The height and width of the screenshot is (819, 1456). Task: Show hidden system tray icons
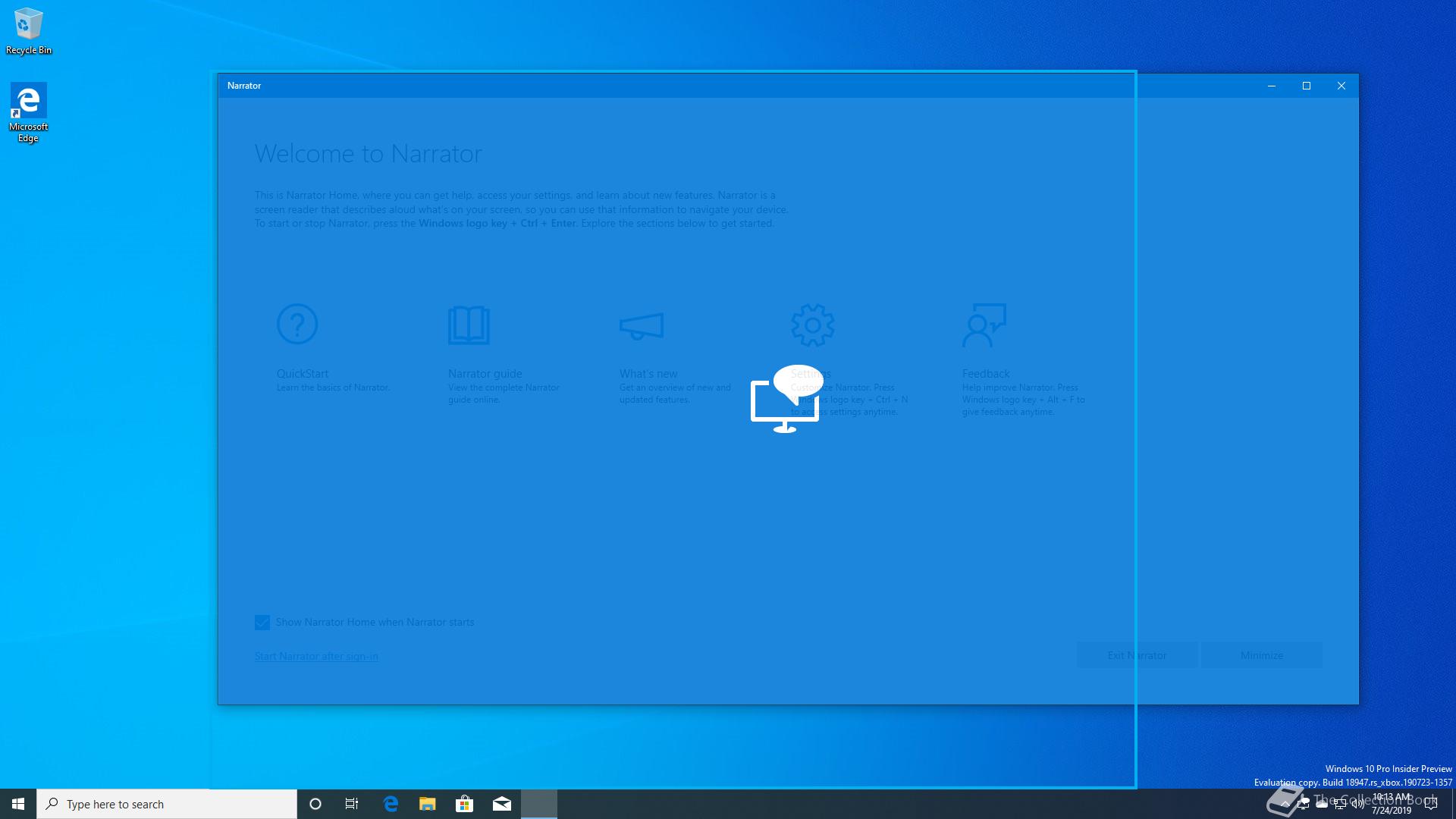(x=1285, y=804)
